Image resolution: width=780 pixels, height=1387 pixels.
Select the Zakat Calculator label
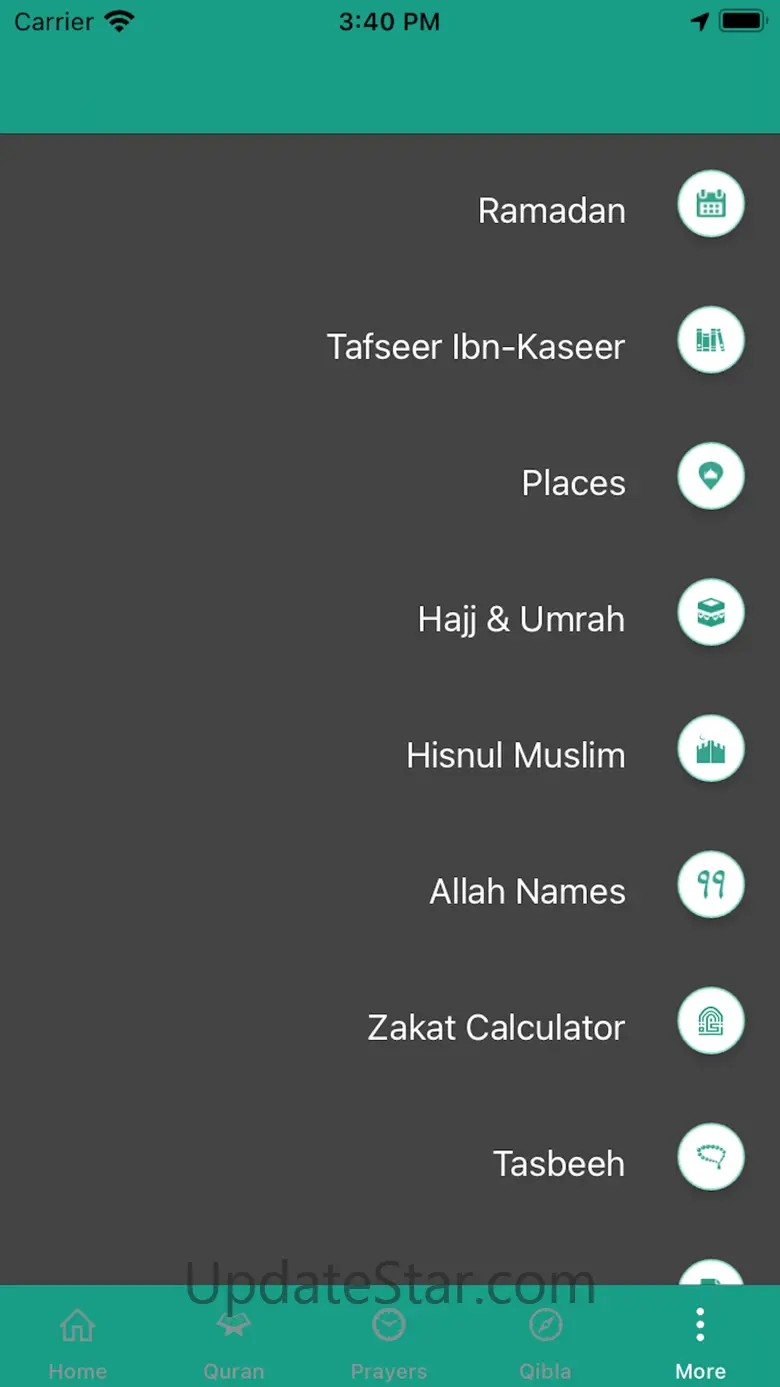point(496,1028)
